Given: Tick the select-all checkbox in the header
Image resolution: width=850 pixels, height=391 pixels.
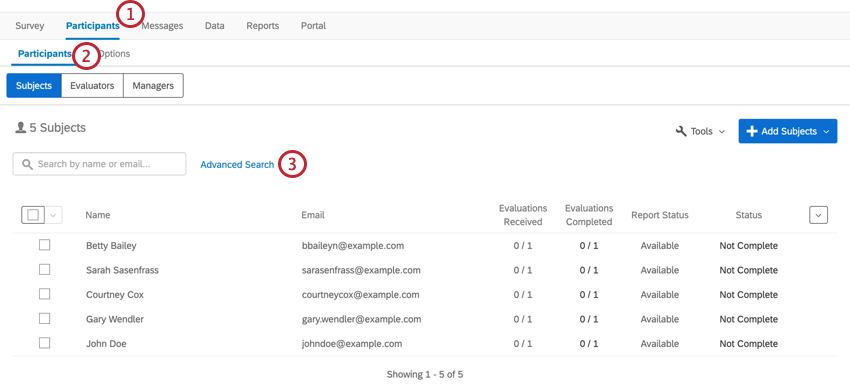Looking at the screenshot, I should [x=33, y=215].
